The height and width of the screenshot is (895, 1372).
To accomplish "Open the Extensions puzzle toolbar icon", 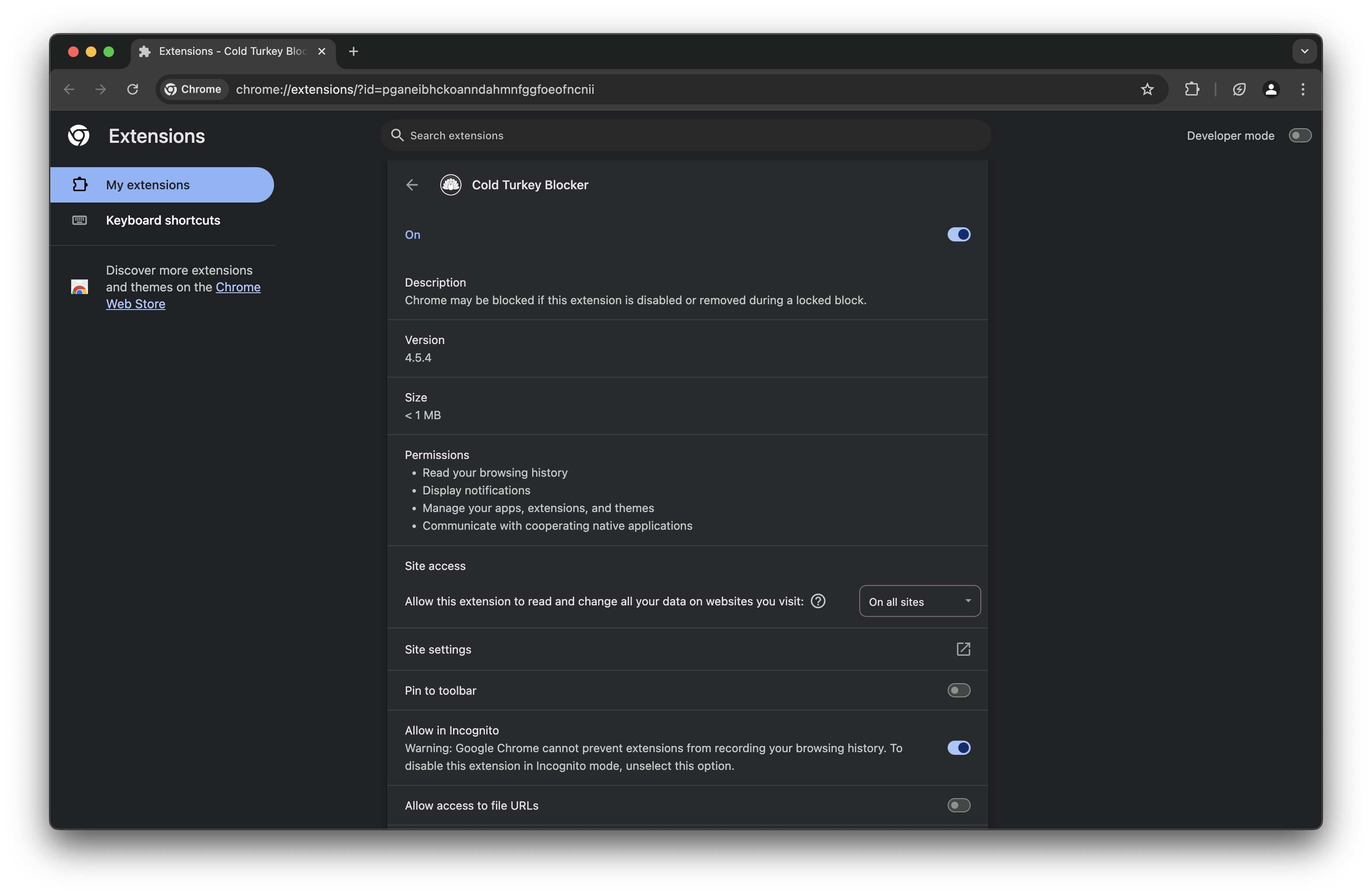I will pyautogui.click(x=1192, y=89).
